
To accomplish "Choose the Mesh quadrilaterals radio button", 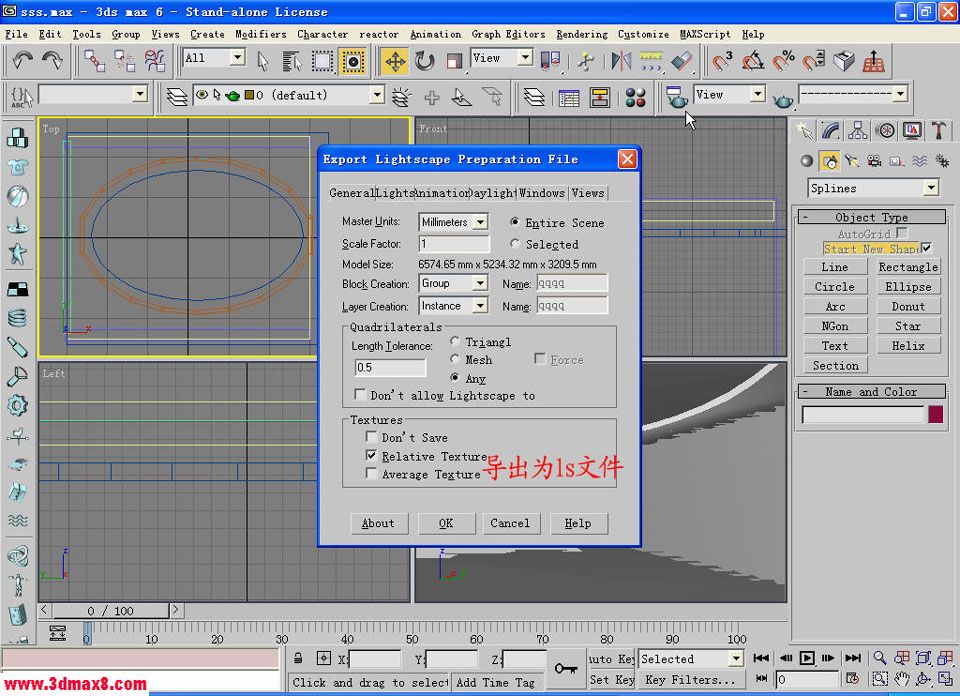I will (455, 359).
